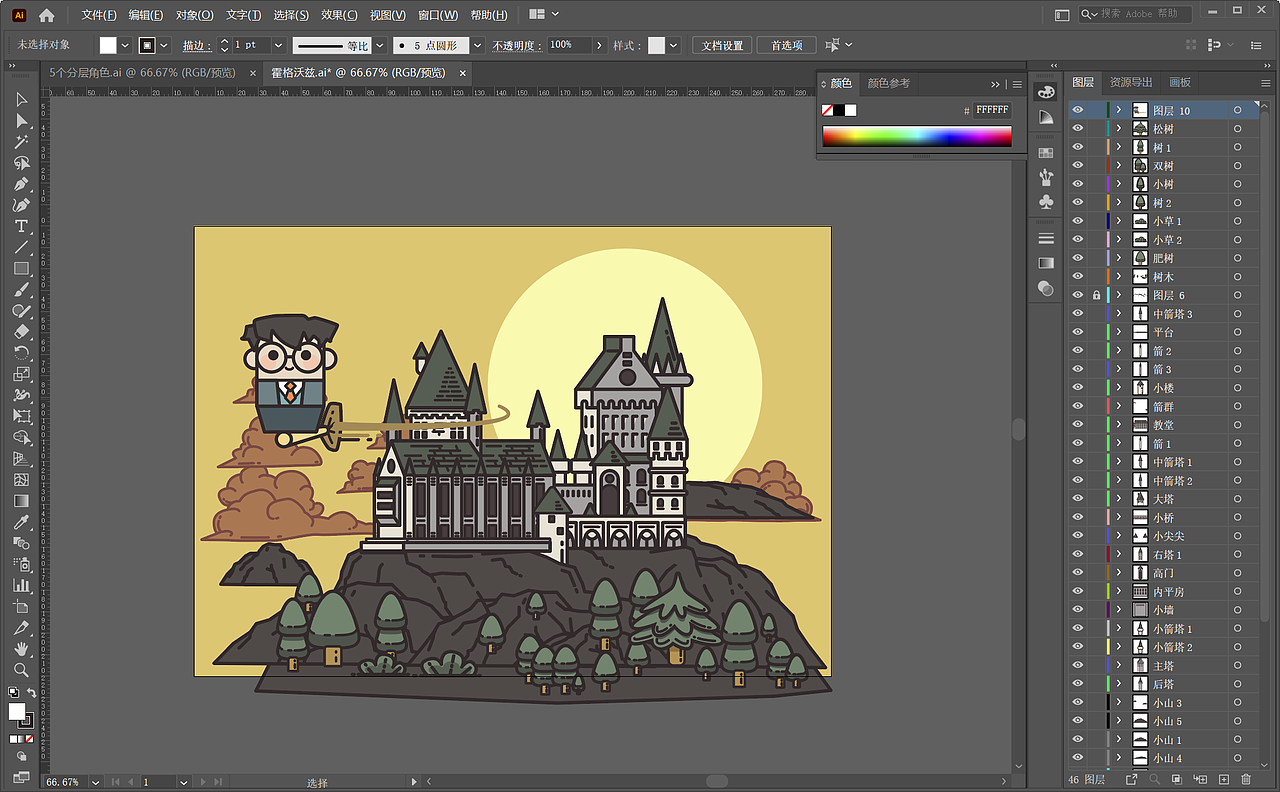Screen dimensions: 1280x792
Task: Open the zoom level dropdown in status bar
Action: (x=96, y=782)
